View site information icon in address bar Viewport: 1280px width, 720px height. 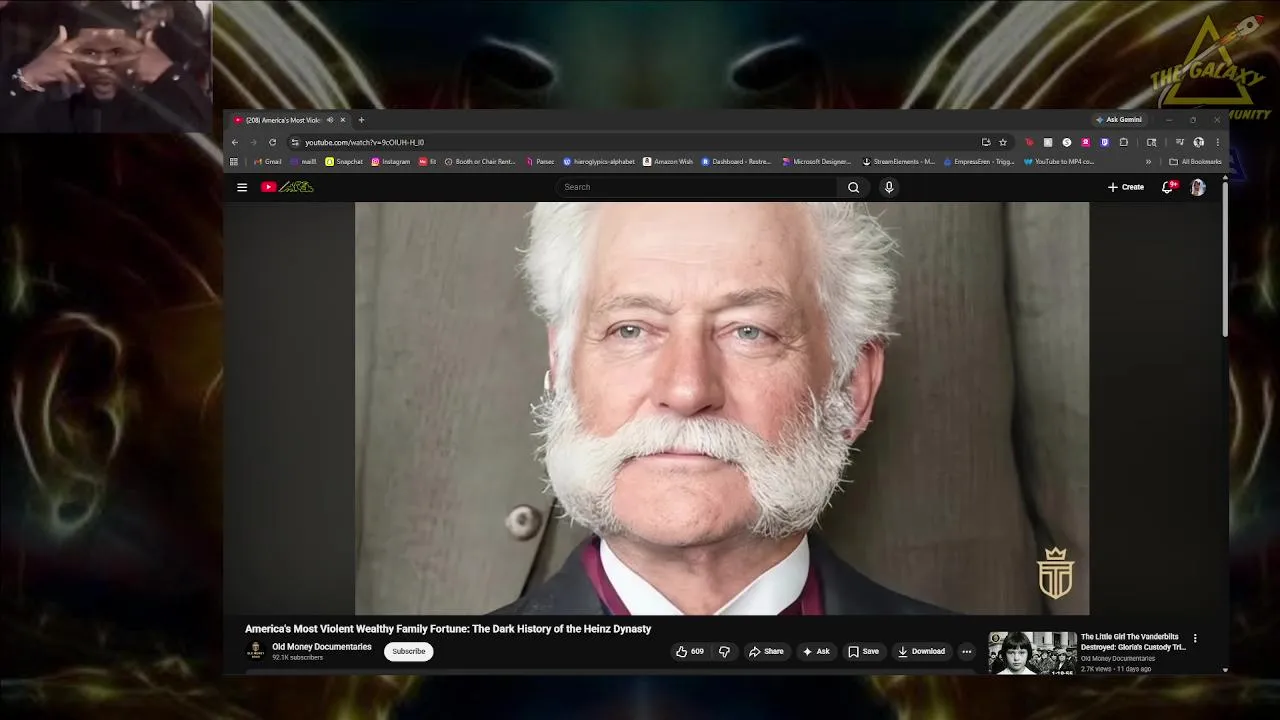pyautogui.click(x=295, y=142)
